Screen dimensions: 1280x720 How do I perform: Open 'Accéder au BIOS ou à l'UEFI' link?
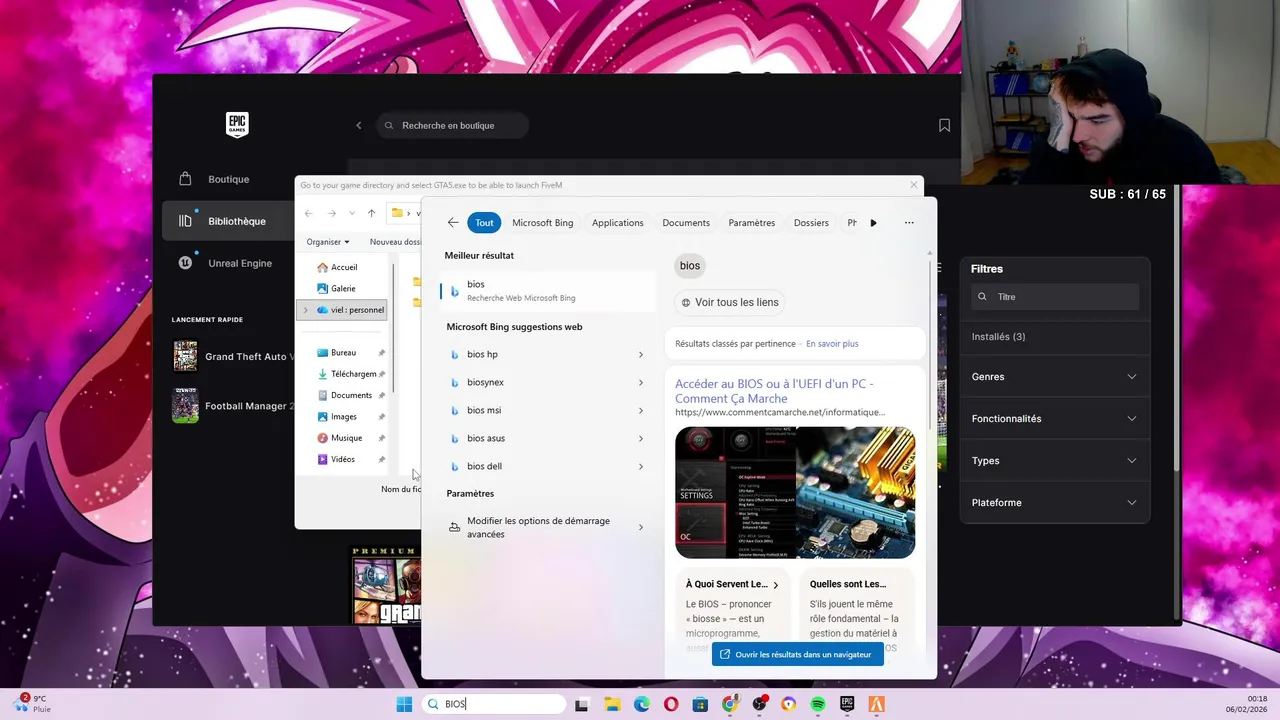tap(774, 390)
